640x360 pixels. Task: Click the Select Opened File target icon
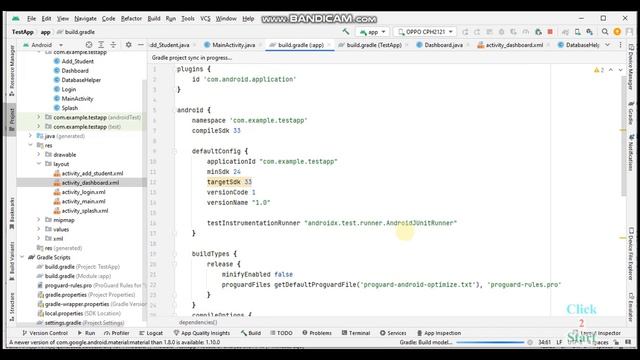tap(89, 44)
